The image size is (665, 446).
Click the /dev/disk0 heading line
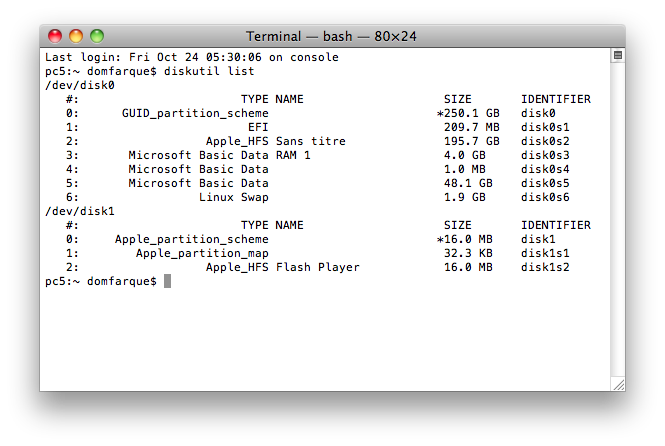80,85
